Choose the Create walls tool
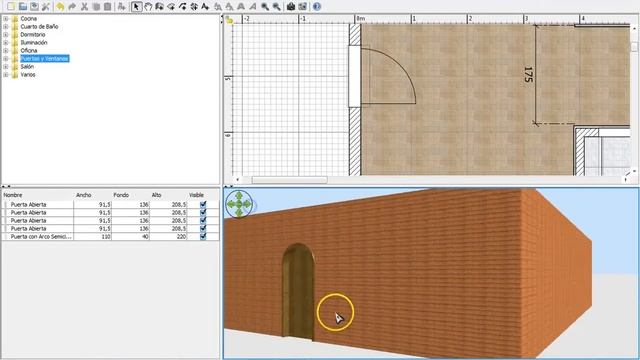640x360 pixels. coord(160,7)
